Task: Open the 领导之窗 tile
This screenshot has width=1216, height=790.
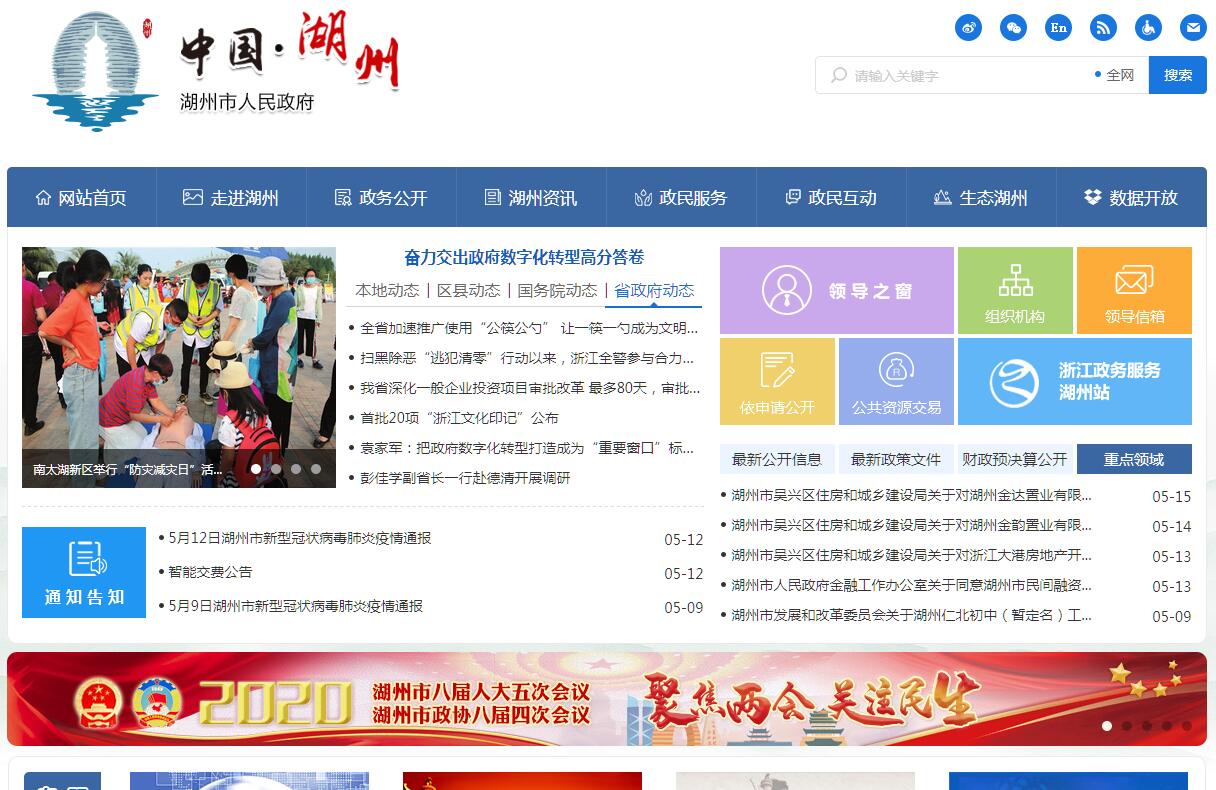Action: (836, 291)
